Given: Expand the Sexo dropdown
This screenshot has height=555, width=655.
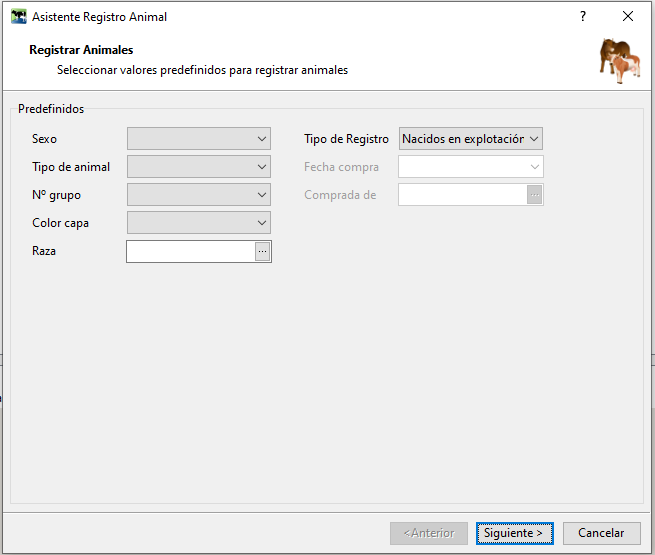Looking at the screenshot, I should pyautogui.click(x=198, y=139).
